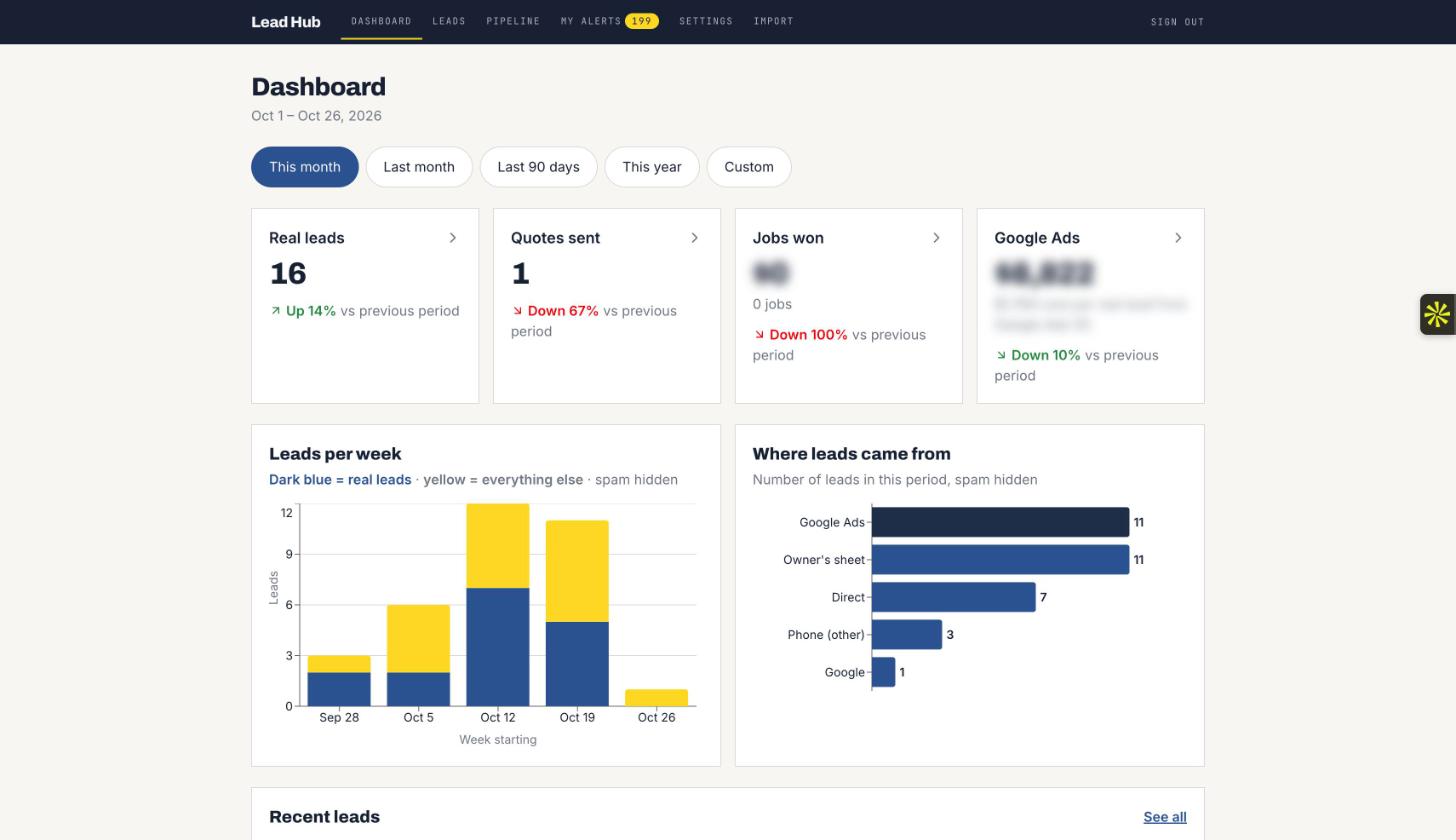Open the Leads nav item
The image size is (1456, 840).
point(449,21)
